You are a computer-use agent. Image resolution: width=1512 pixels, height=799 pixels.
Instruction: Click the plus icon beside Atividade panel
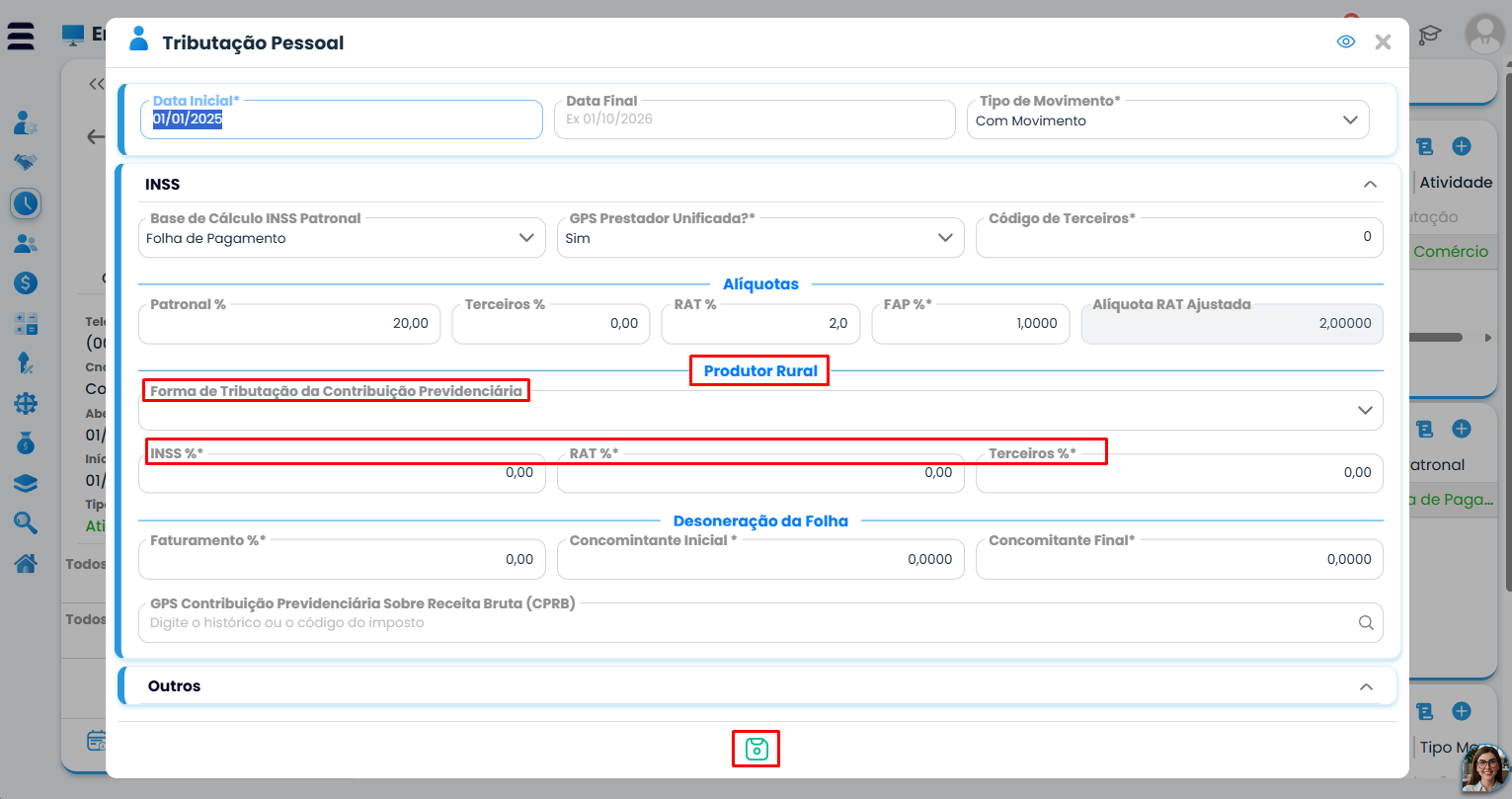pyautogui.click(x=1462, y=146)
